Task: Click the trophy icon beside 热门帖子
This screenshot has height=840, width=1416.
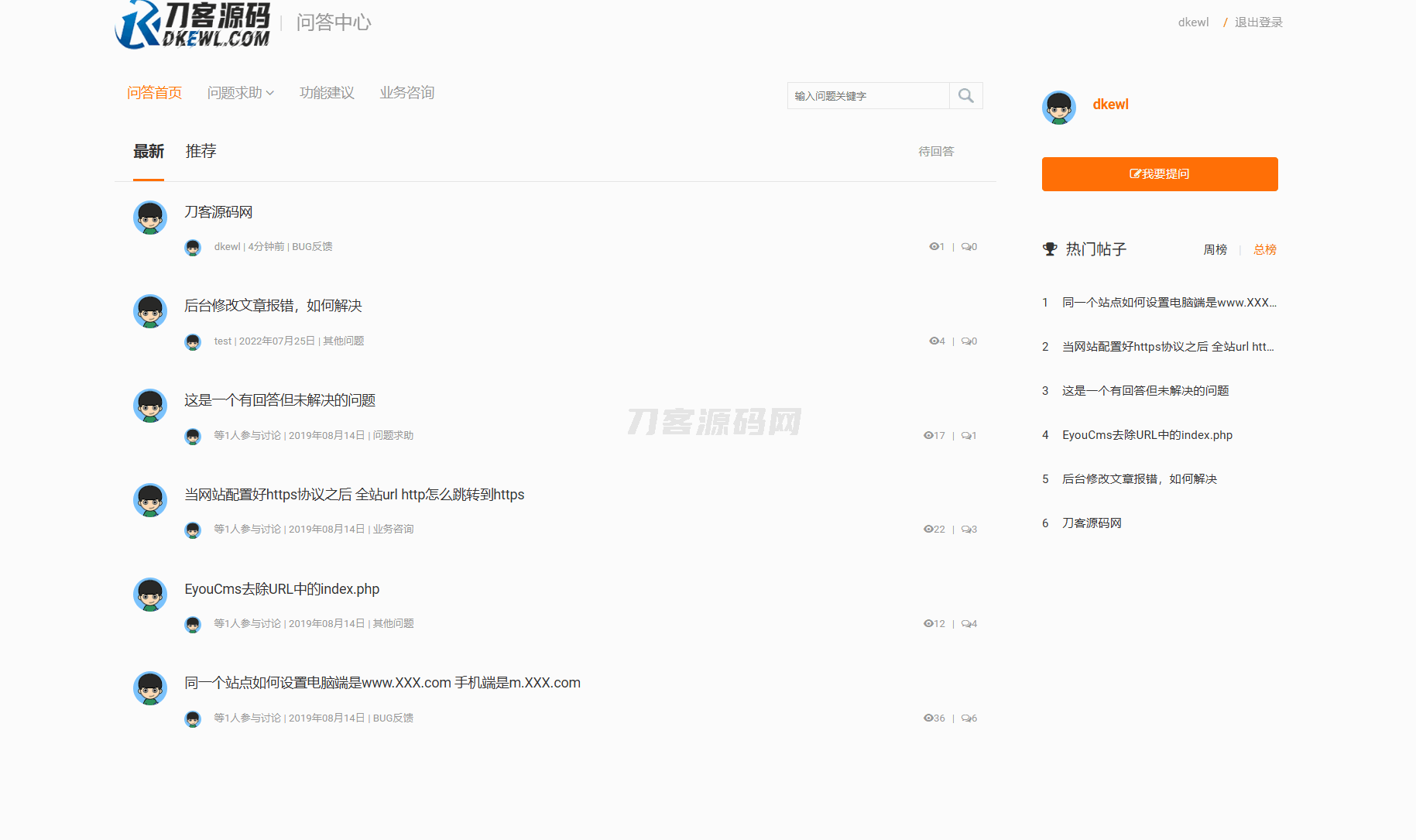Action: pyautogui.click(x=1050, y=249)
